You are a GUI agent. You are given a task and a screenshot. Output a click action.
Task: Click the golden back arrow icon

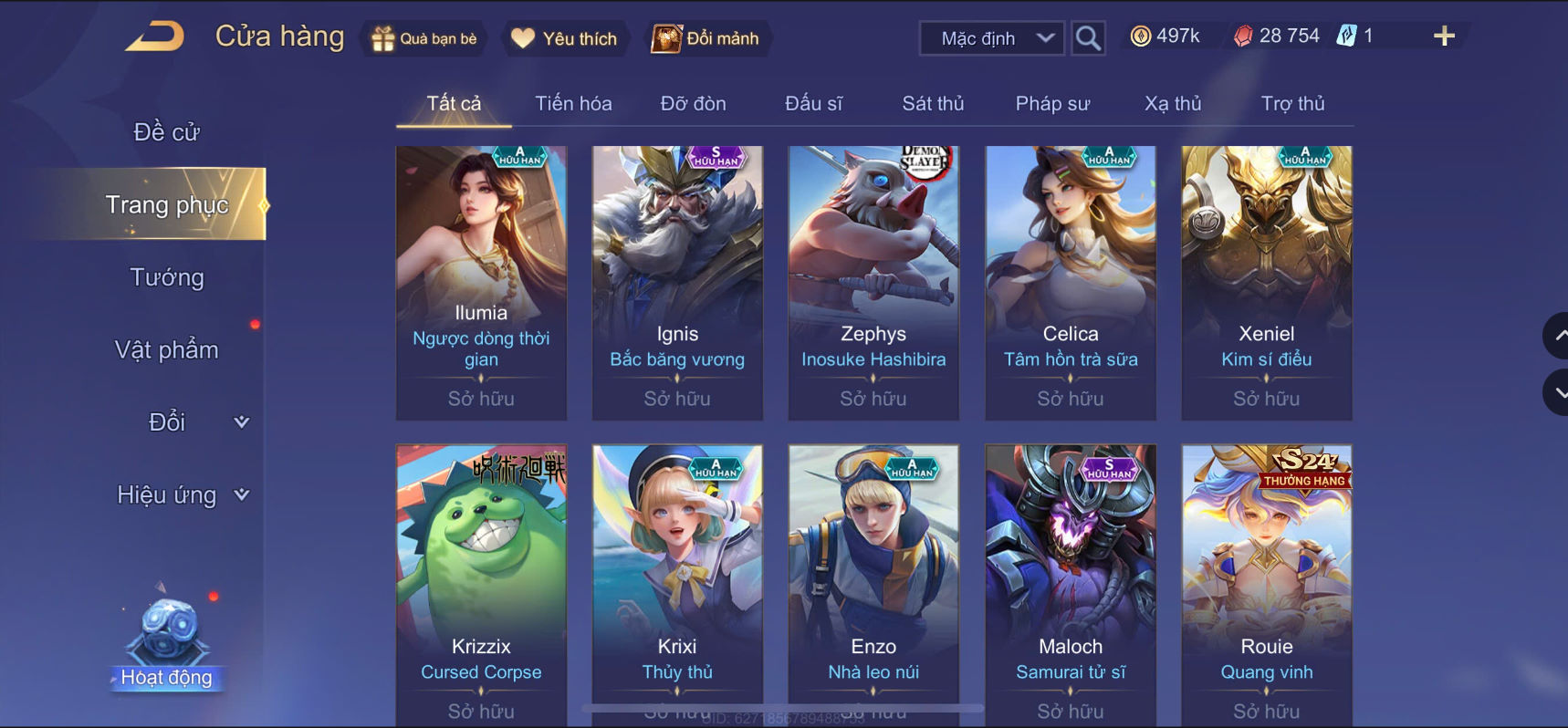coord(154,36)
